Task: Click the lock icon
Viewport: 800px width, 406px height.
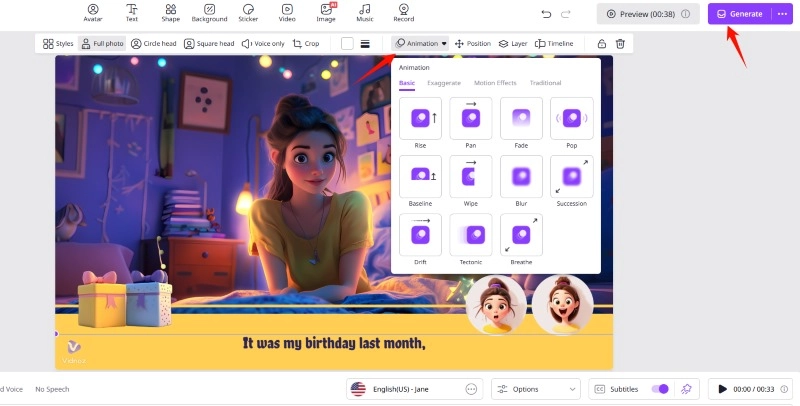Action: click(x=601, y=44)
